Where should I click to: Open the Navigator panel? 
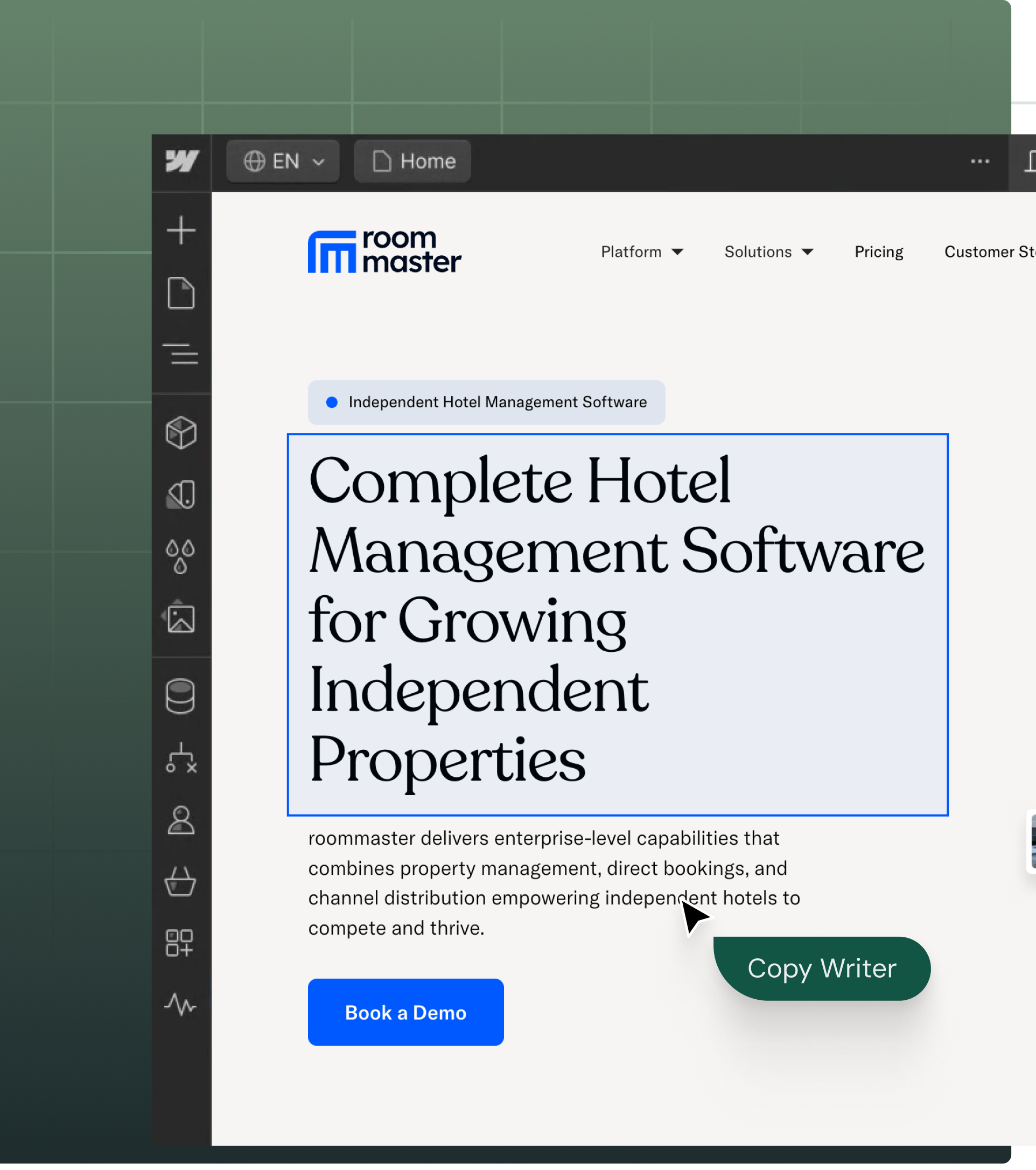pyautogui.click(x=181, y=354)
